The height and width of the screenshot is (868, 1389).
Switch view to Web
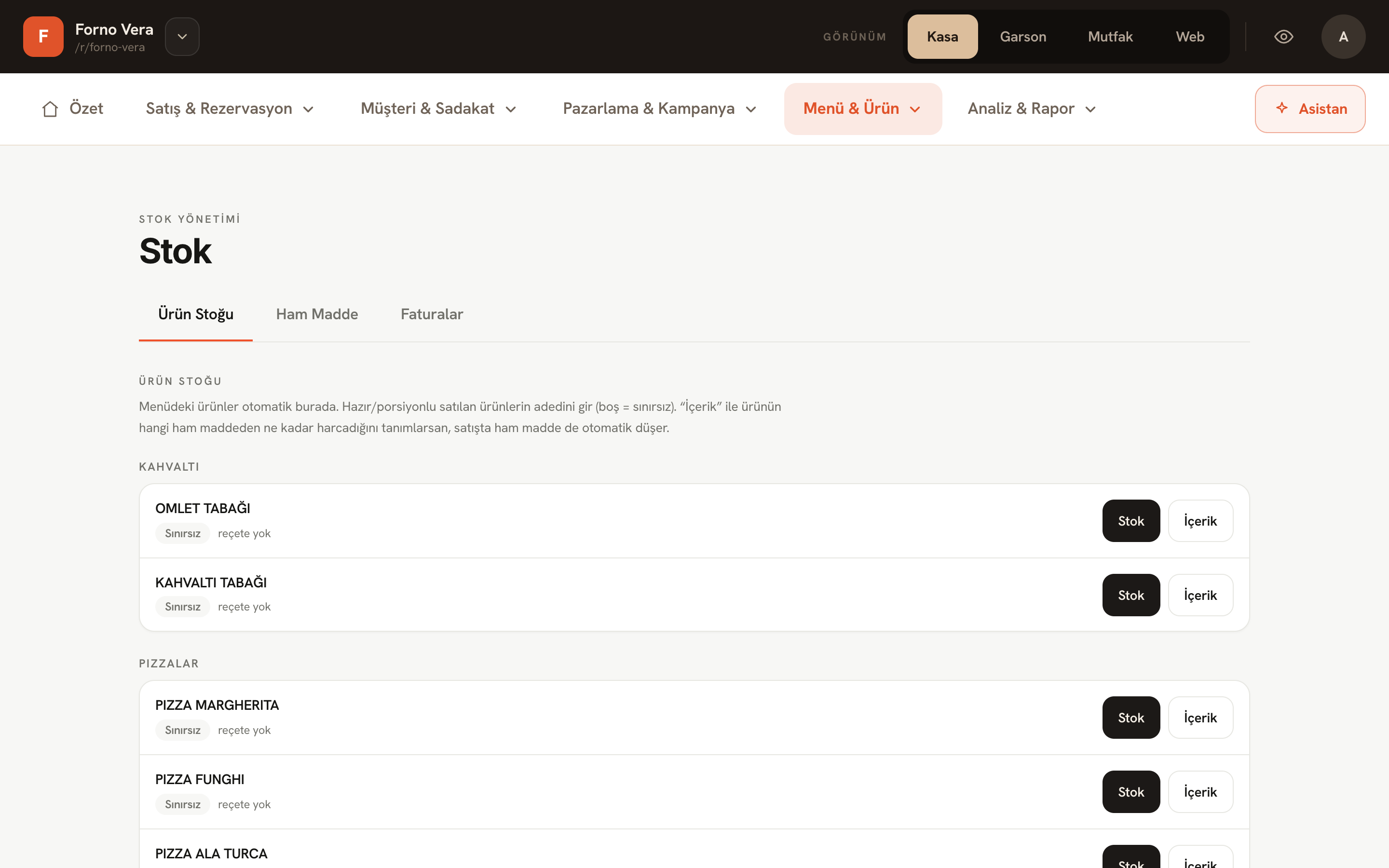pos(1190,37)
